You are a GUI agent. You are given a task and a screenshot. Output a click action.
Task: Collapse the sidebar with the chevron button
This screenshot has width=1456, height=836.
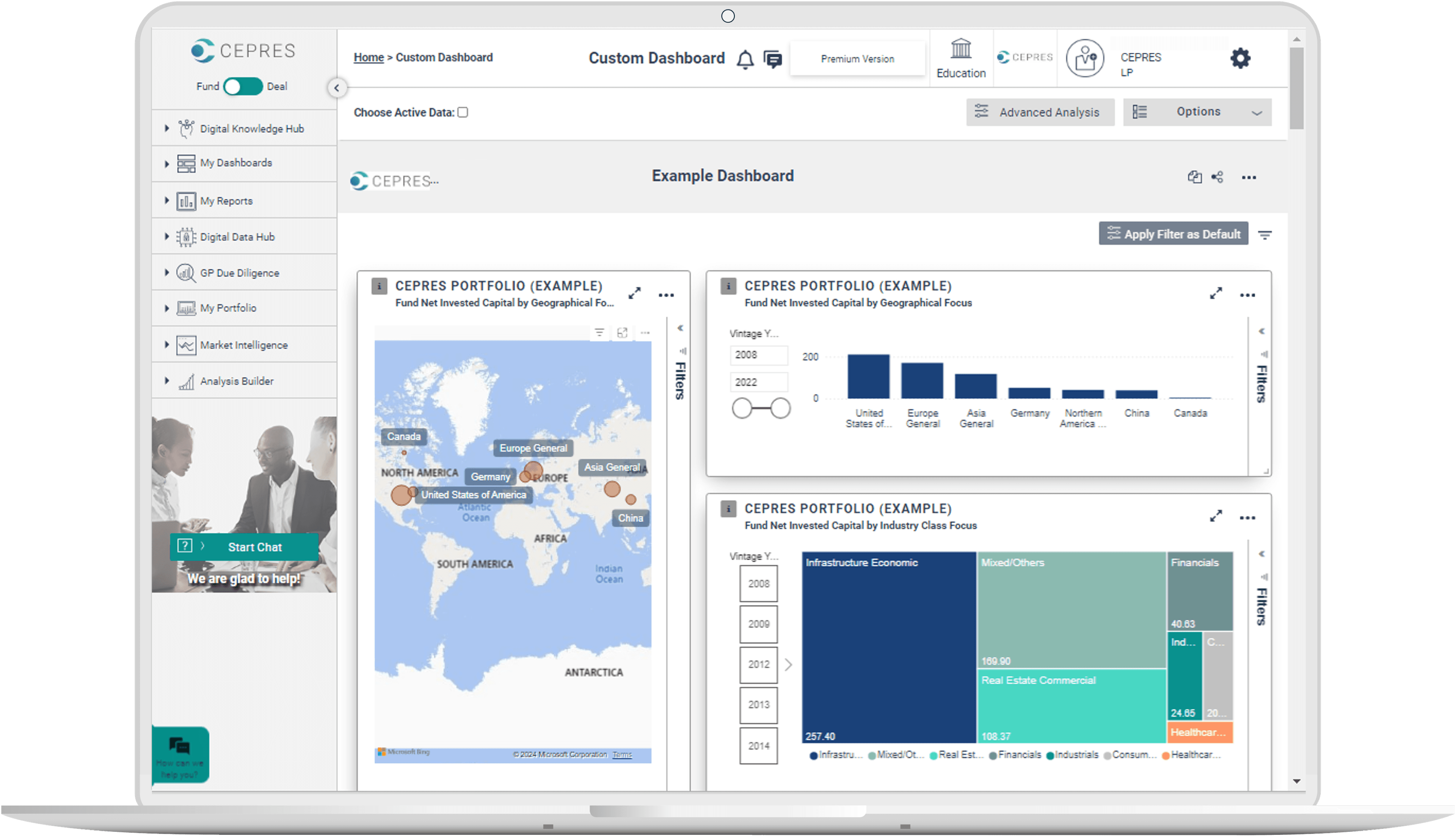click(x=336, y=88)
